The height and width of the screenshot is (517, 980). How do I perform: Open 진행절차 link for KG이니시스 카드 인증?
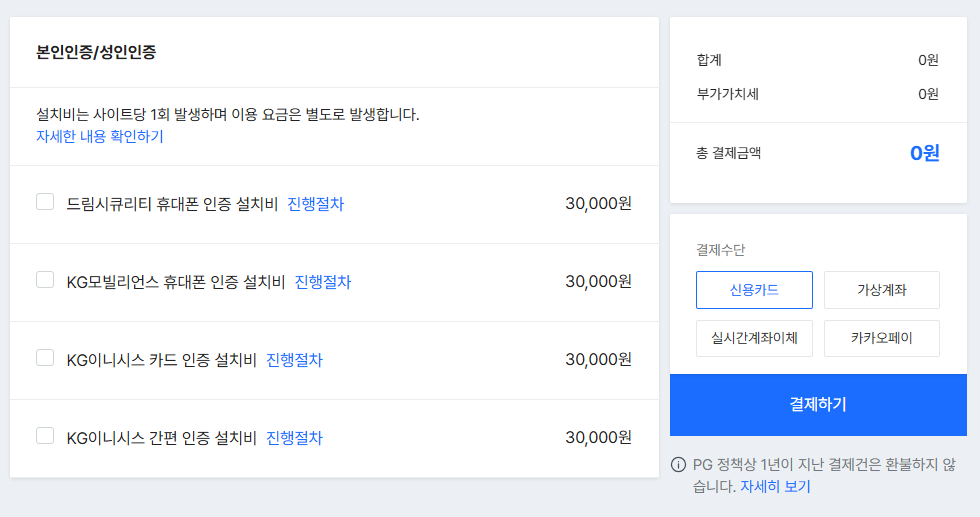294,360
